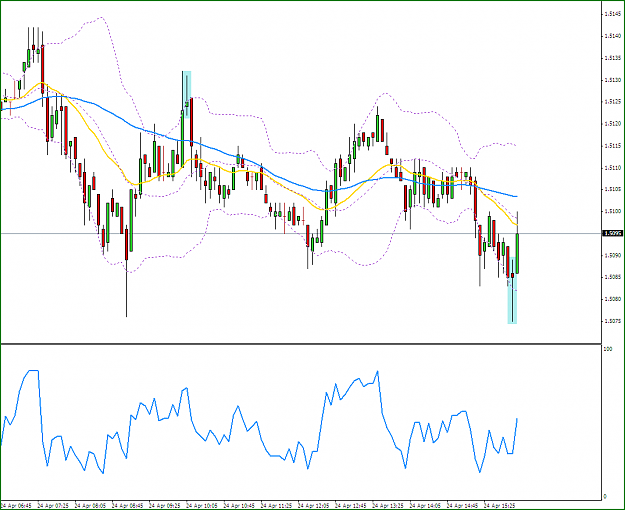The width and height of the screenshot is (625, 510).
Task: Click the 100 label on oscillator scale
Action: (x=608, y=349)
